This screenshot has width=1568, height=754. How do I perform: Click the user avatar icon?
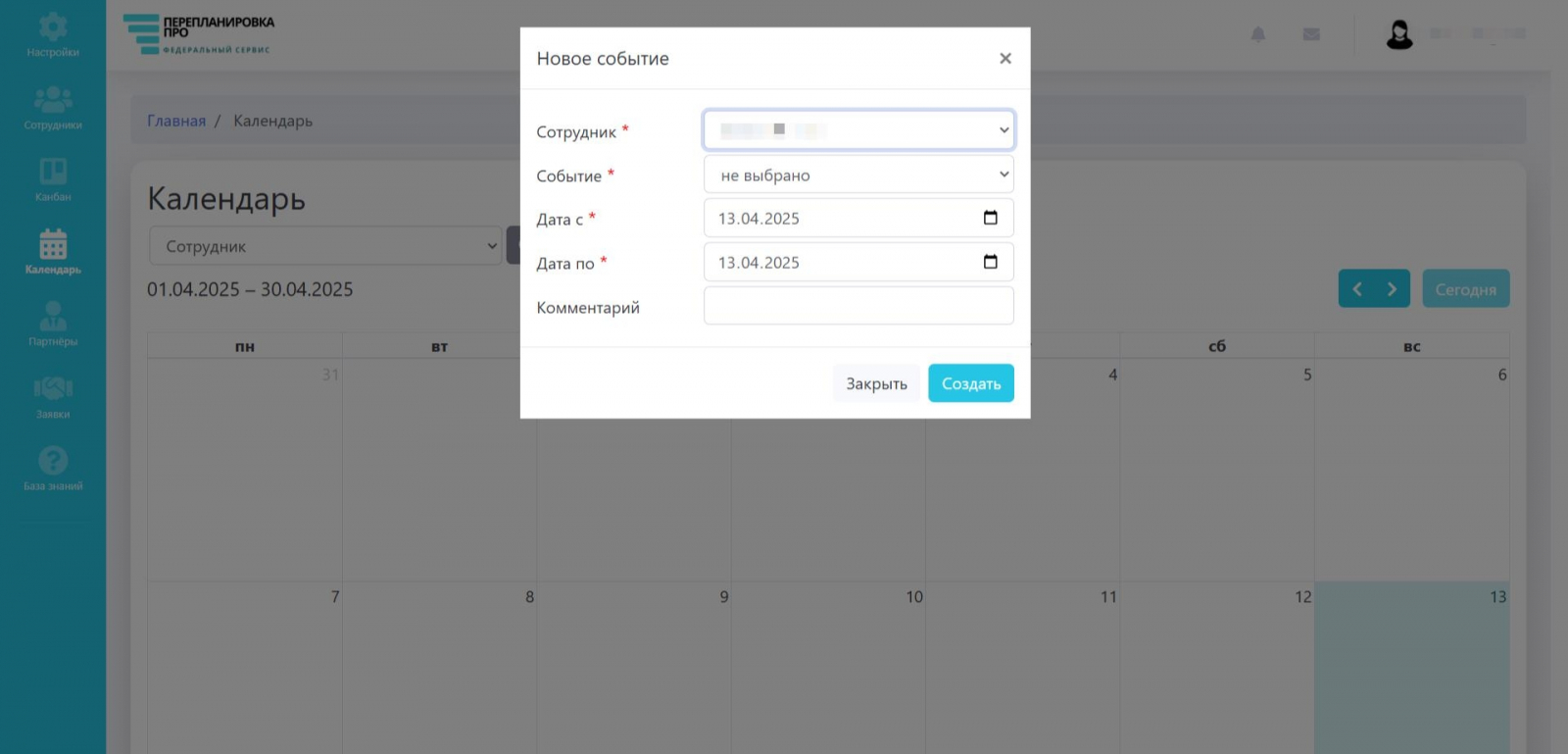tap(1399, 35)
